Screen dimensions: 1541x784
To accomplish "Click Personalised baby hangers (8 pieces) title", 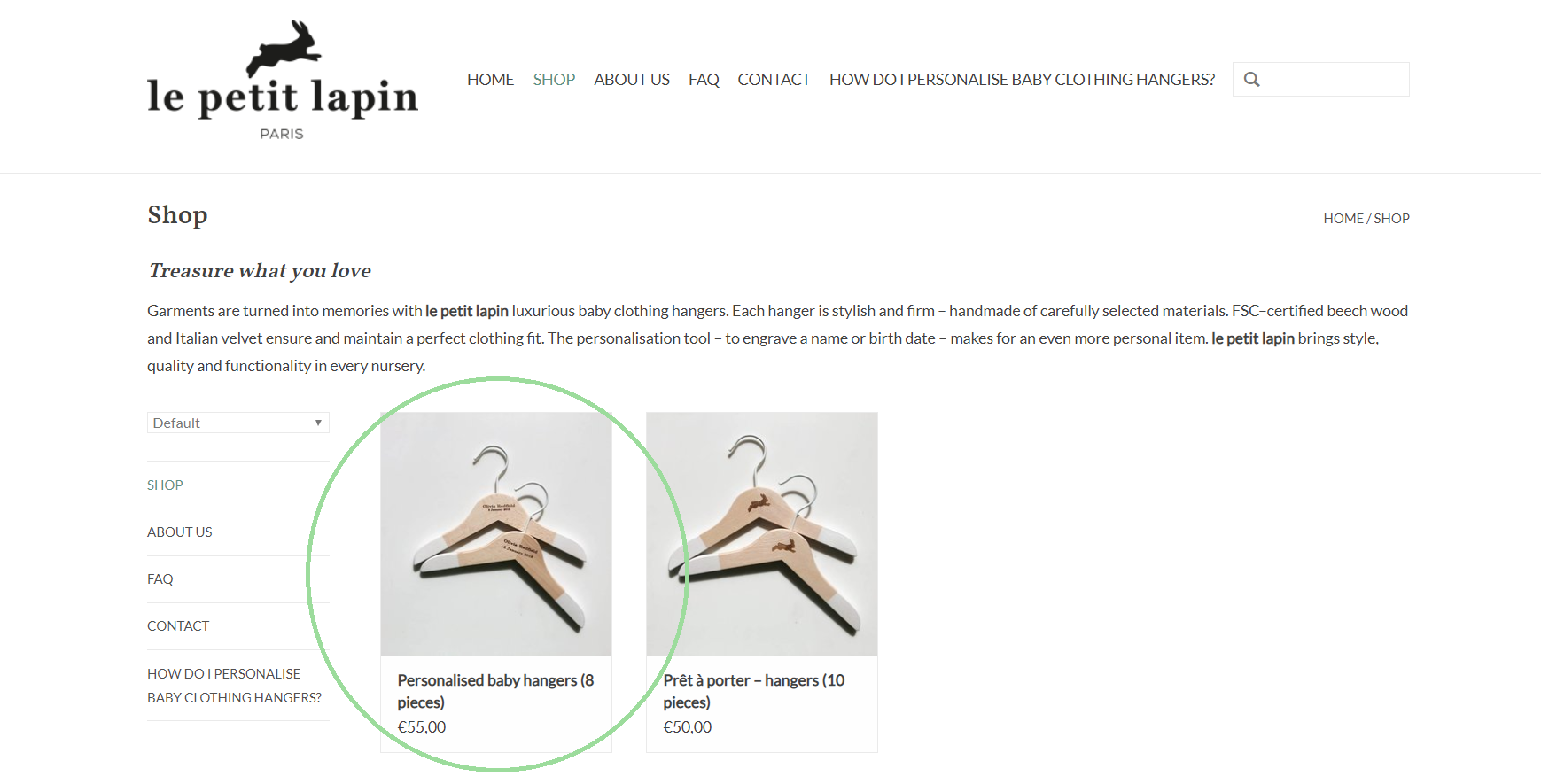I will [495, 691].
